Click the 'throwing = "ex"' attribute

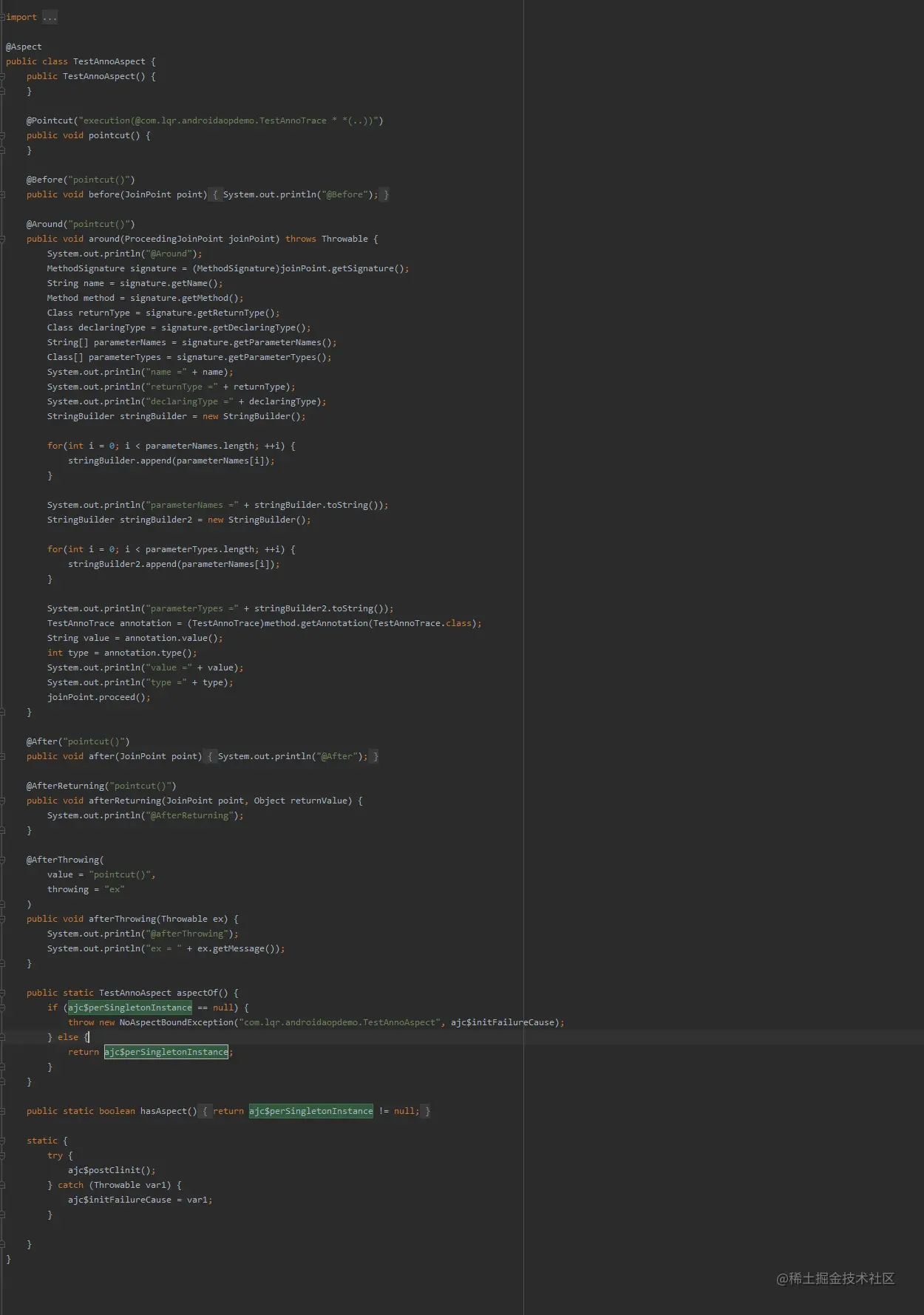(x=86, y=889)
